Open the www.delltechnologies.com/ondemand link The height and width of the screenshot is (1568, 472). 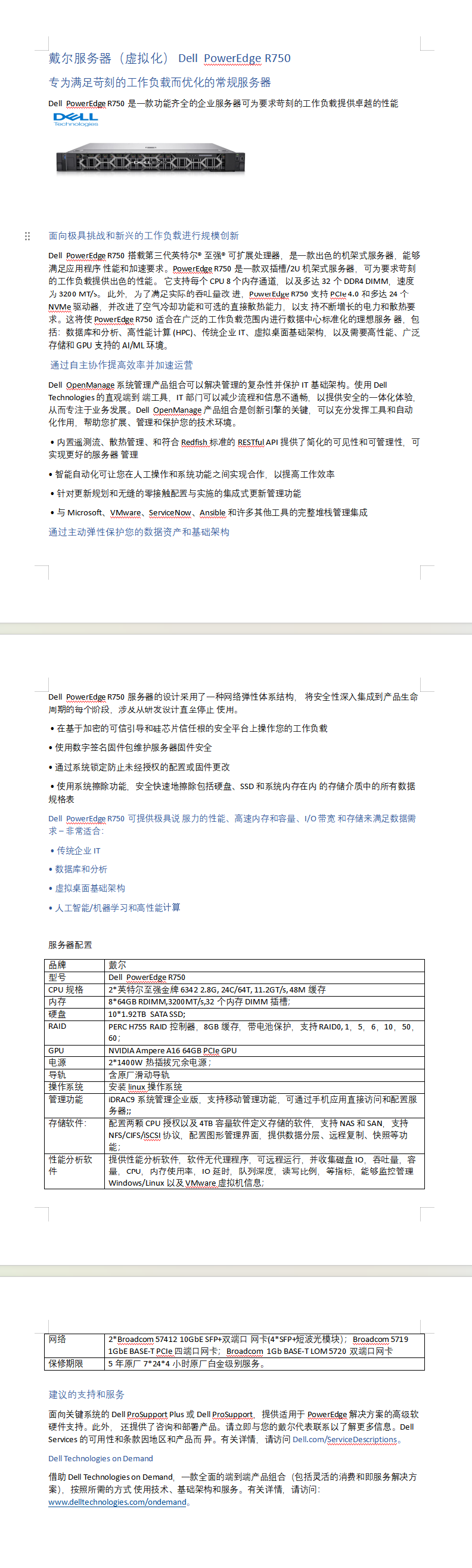tap(117, 1502)
